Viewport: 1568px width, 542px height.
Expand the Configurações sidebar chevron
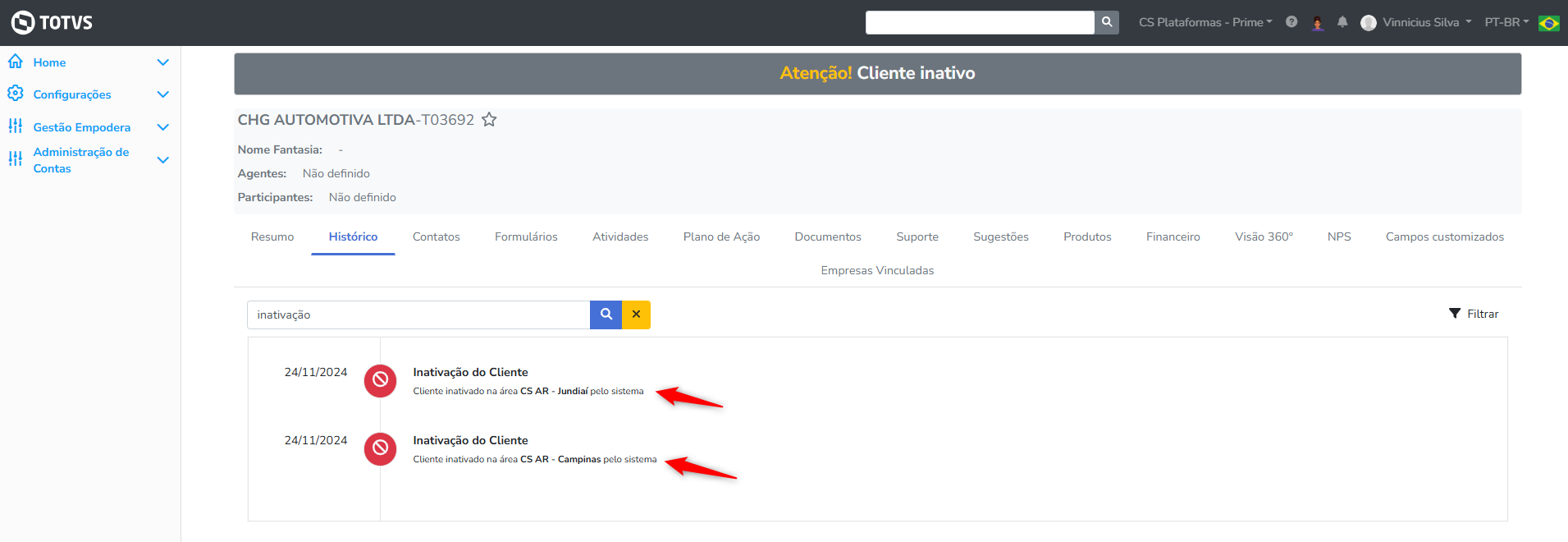click(x=162, y=94)
